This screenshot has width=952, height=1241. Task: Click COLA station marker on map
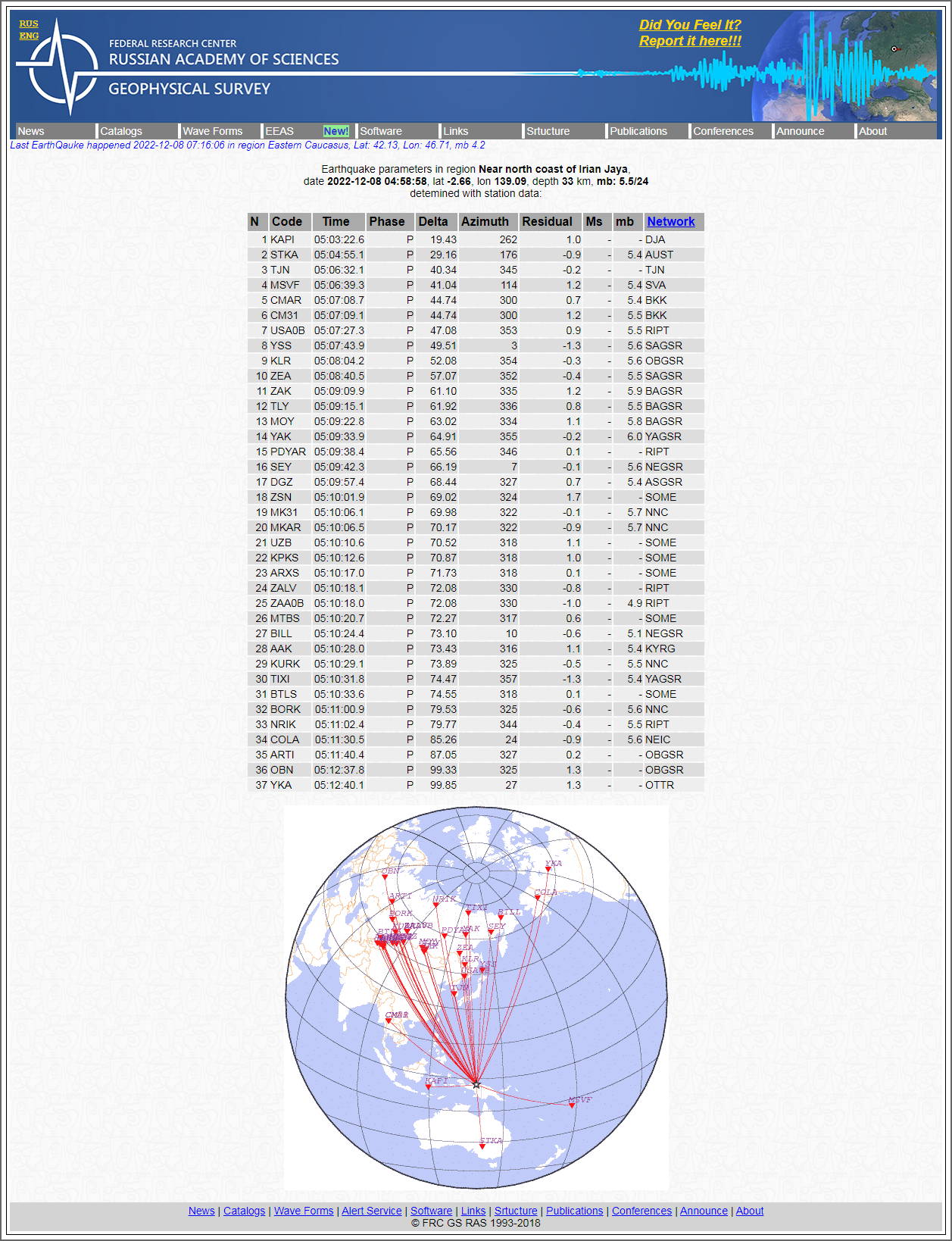click(538, 899)
